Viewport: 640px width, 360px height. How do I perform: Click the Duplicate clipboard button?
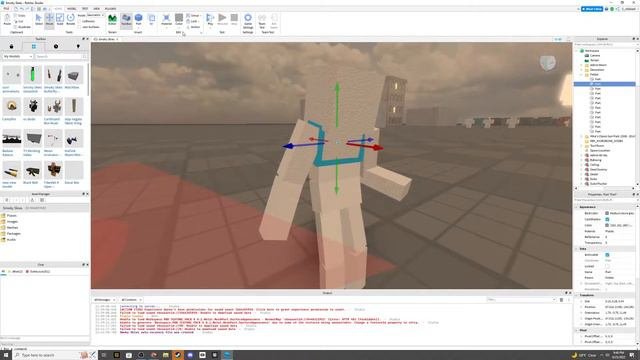click(x=22, y=27)
